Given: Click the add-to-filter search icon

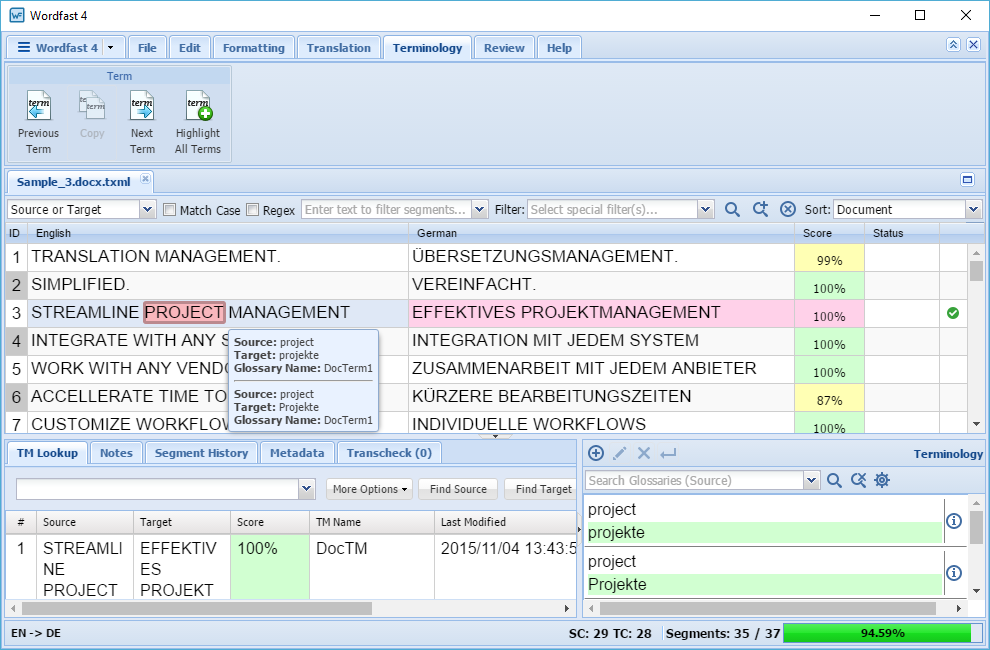Looking at the screenshot, I should pos(760,210).
